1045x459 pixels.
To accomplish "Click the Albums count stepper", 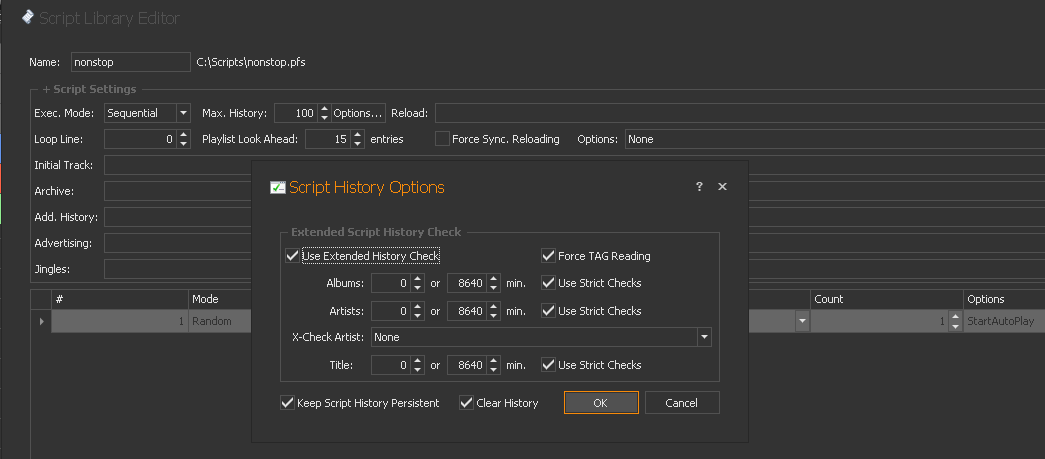I will point(417,283).
